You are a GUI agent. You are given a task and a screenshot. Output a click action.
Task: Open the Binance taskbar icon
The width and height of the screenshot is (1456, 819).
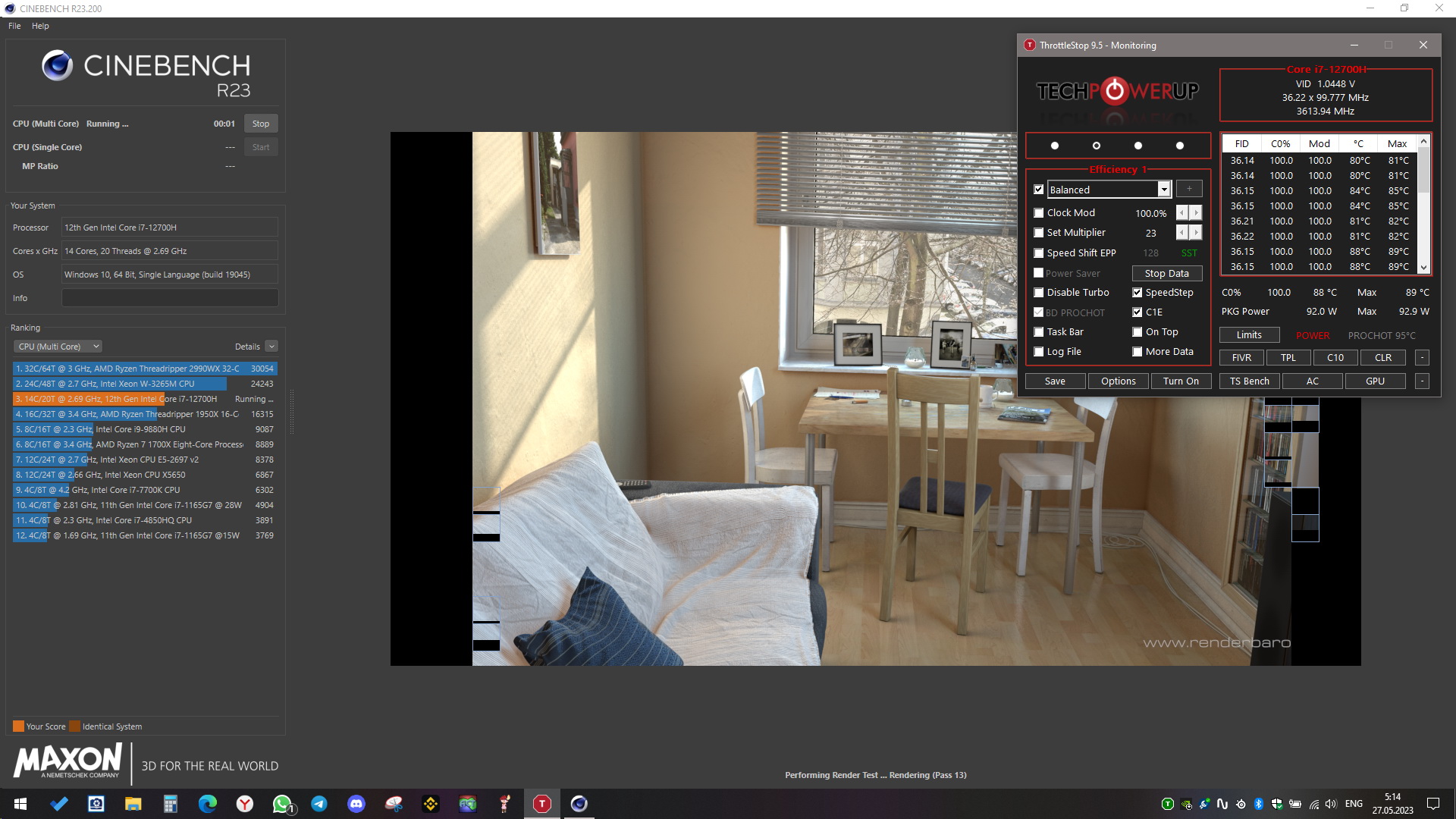click(x=431, y=804)
